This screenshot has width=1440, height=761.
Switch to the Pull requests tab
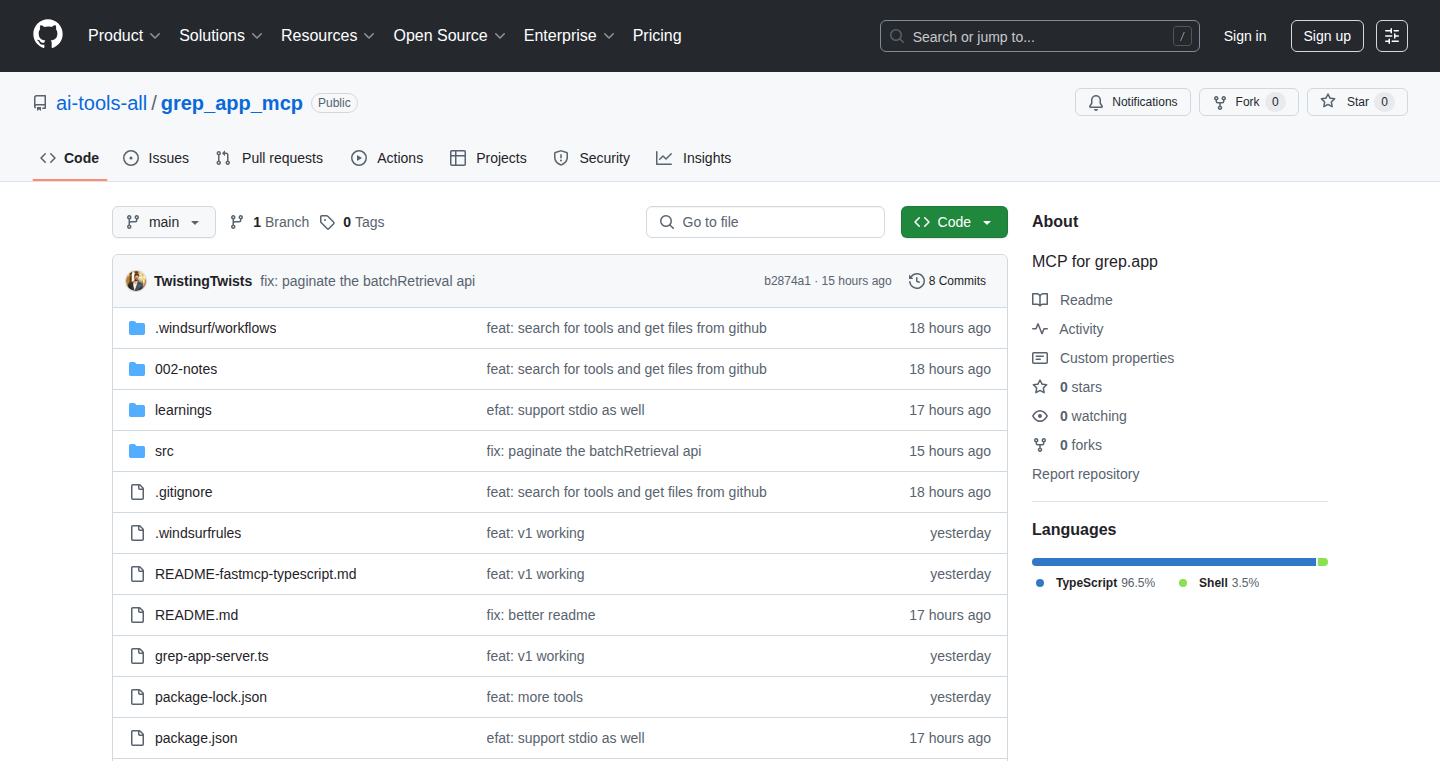(x=270, y=158)
